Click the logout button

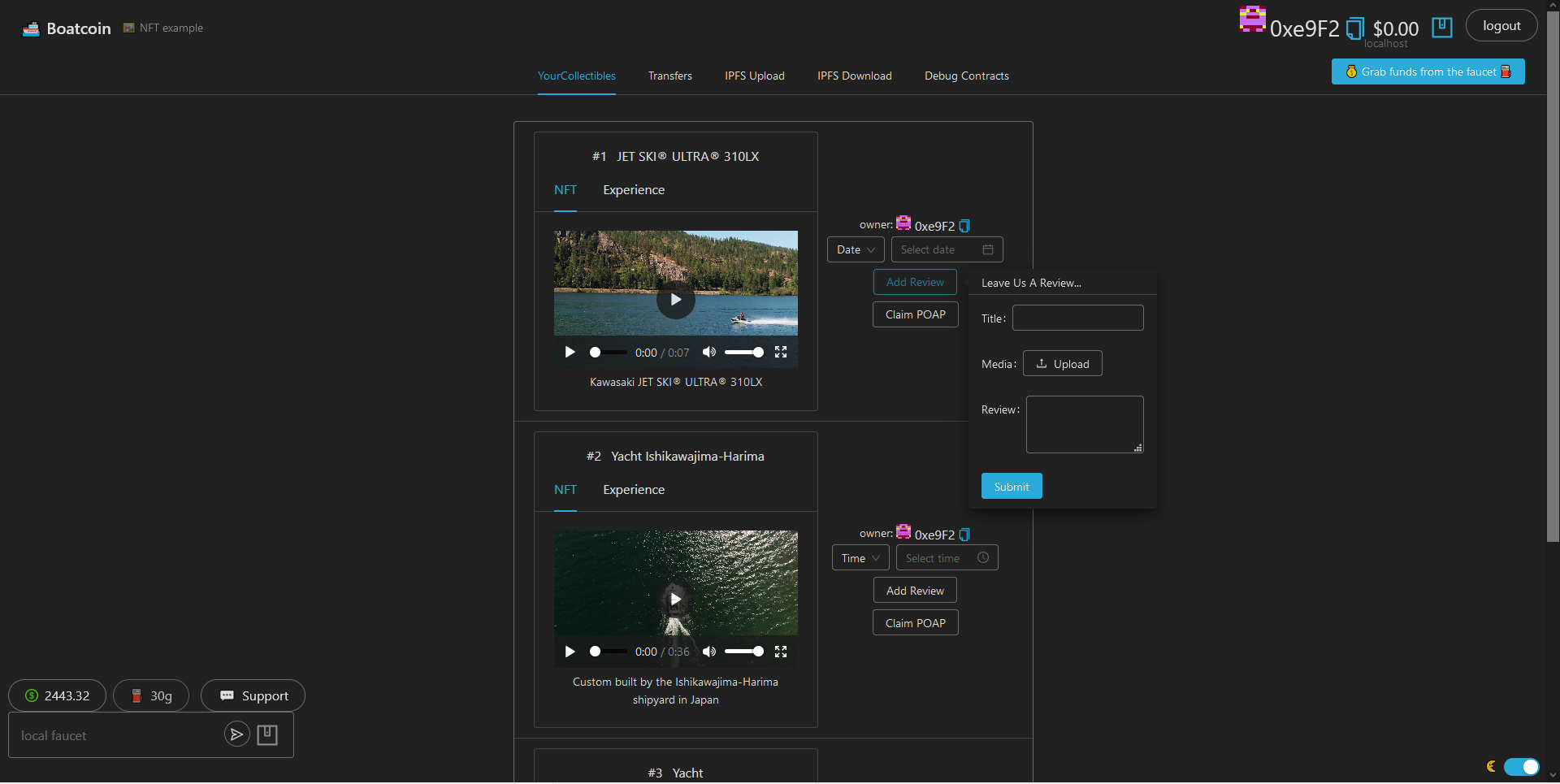pos(1501,25)
